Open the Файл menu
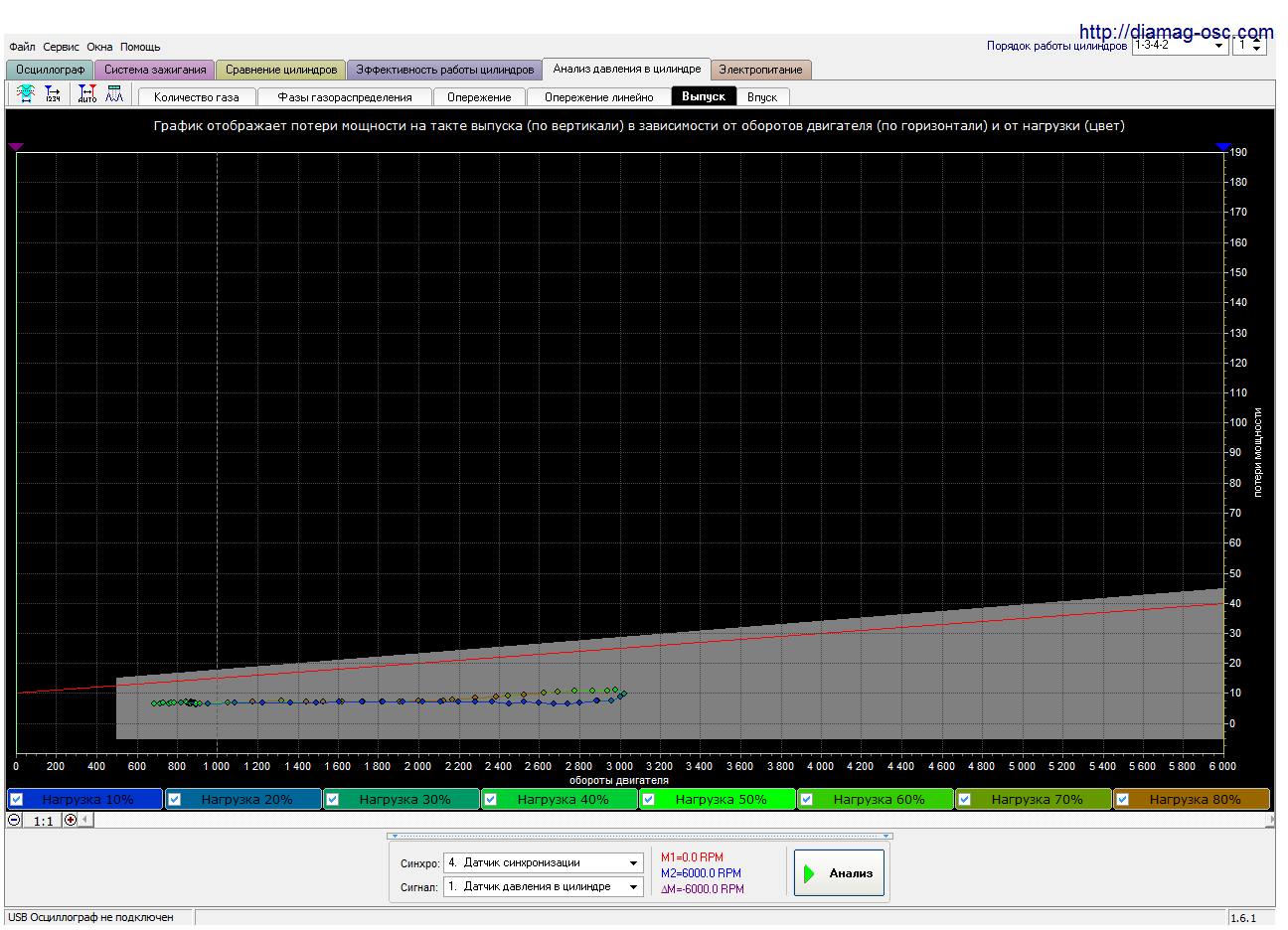Screen dimensions: 1288x930 click(22, 47)
